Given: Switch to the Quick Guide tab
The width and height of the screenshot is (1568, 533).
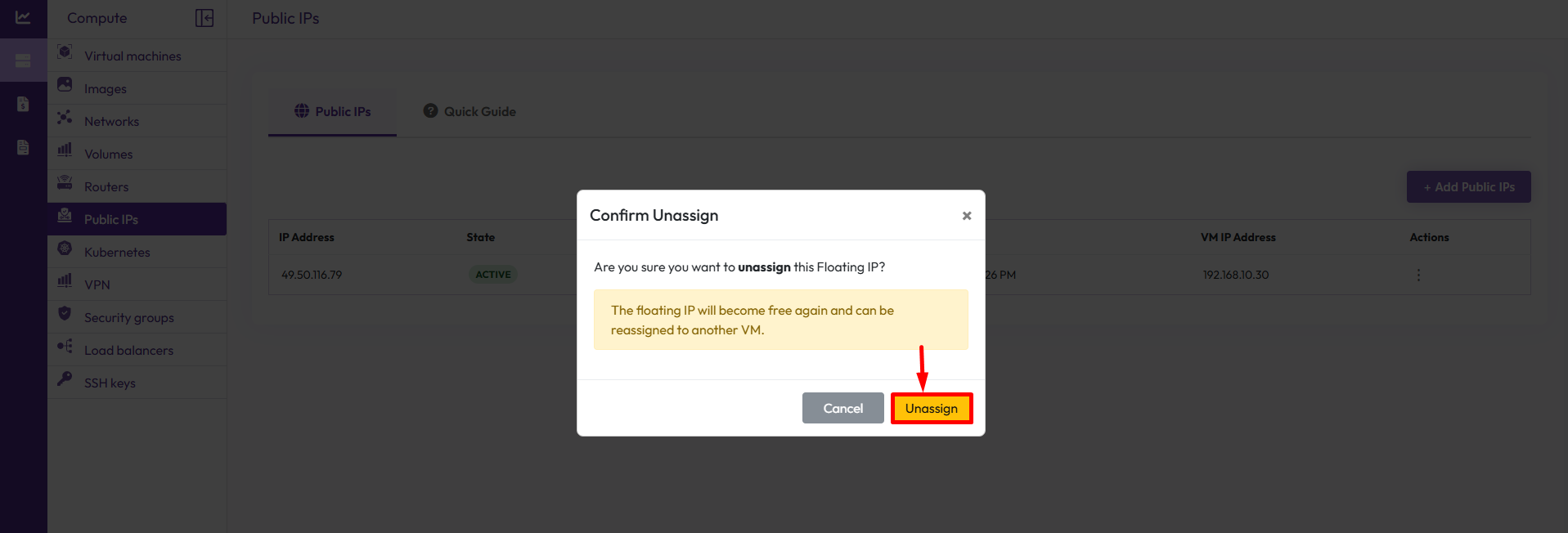Looking at the screenshot, I should (470, 111).
